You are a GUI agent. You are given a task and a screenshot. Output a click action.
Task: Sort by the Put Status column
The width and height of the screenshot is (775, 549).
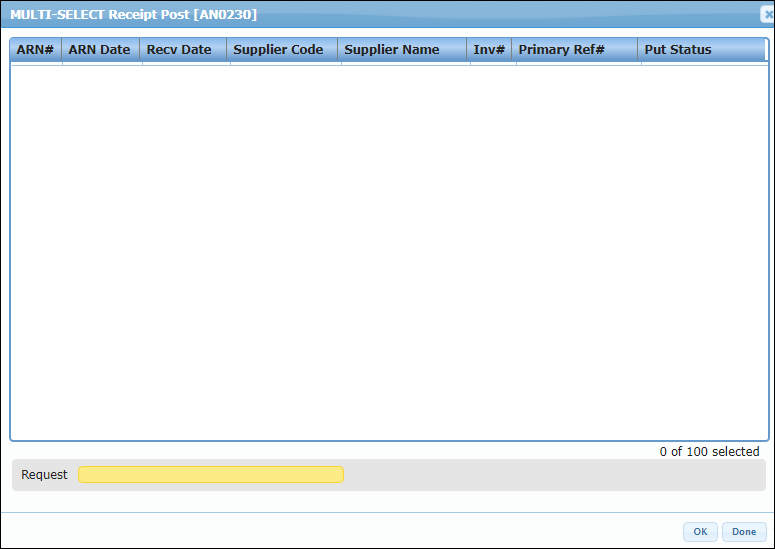click(678, 50)
